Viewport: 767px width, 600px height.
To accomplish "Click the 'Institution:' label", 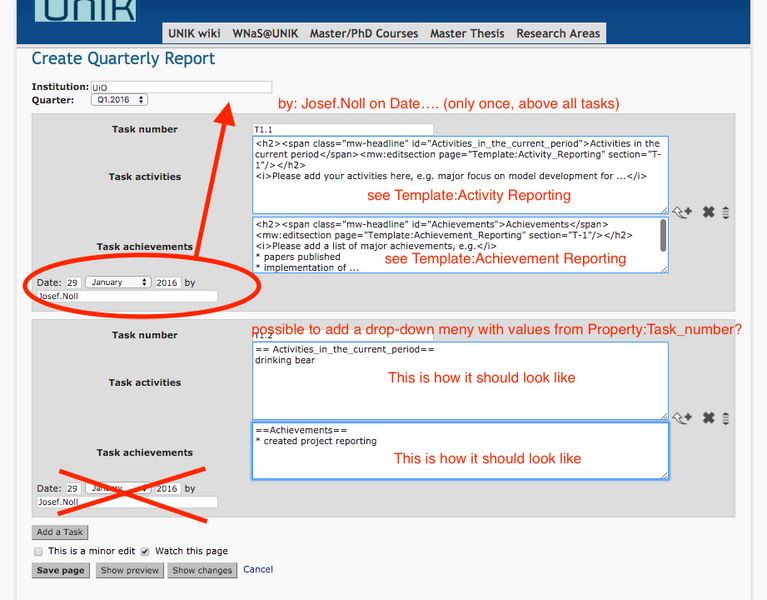I will coord(60,87).
